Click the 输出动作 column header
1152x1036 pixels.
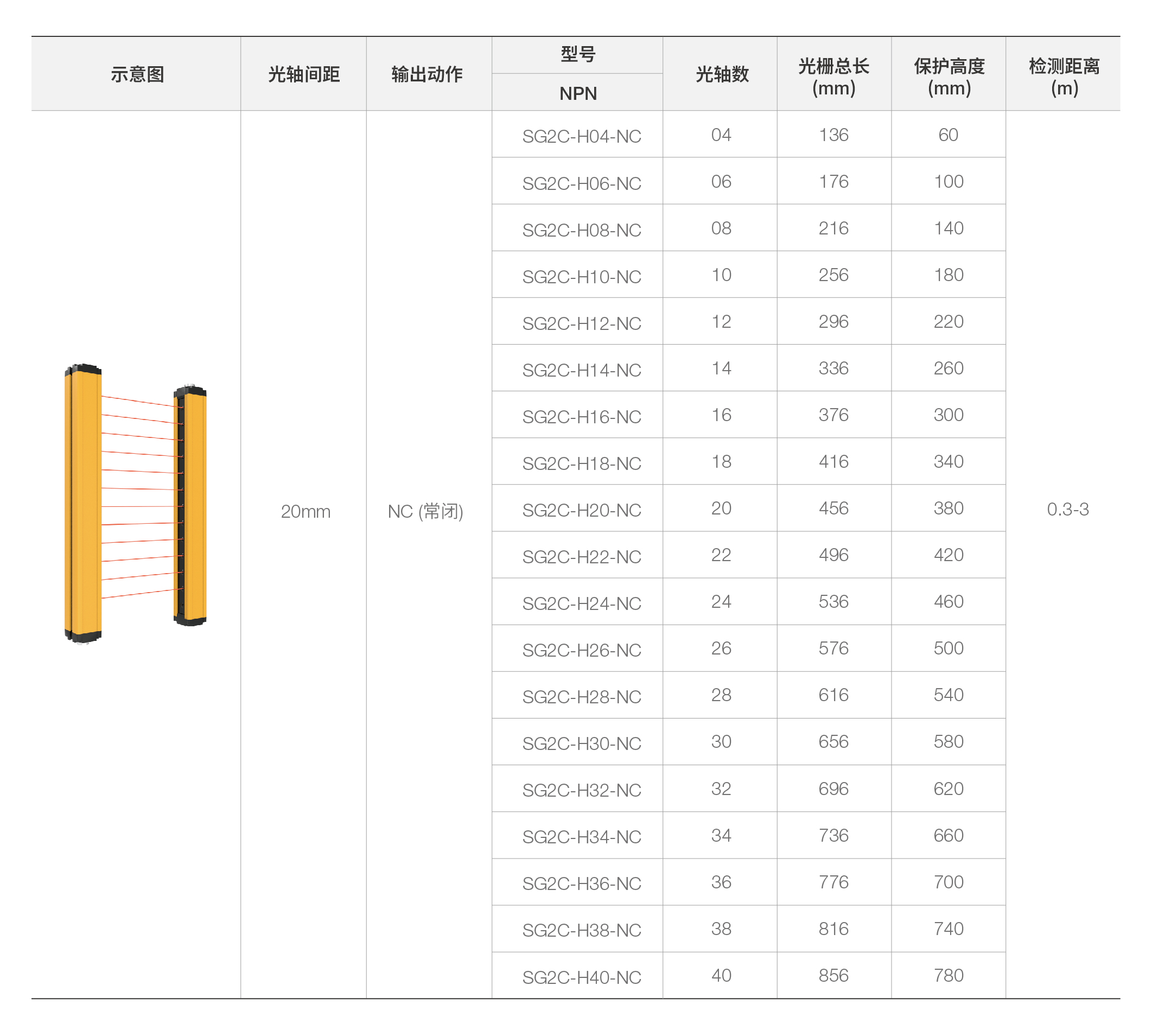coord(427,74)
